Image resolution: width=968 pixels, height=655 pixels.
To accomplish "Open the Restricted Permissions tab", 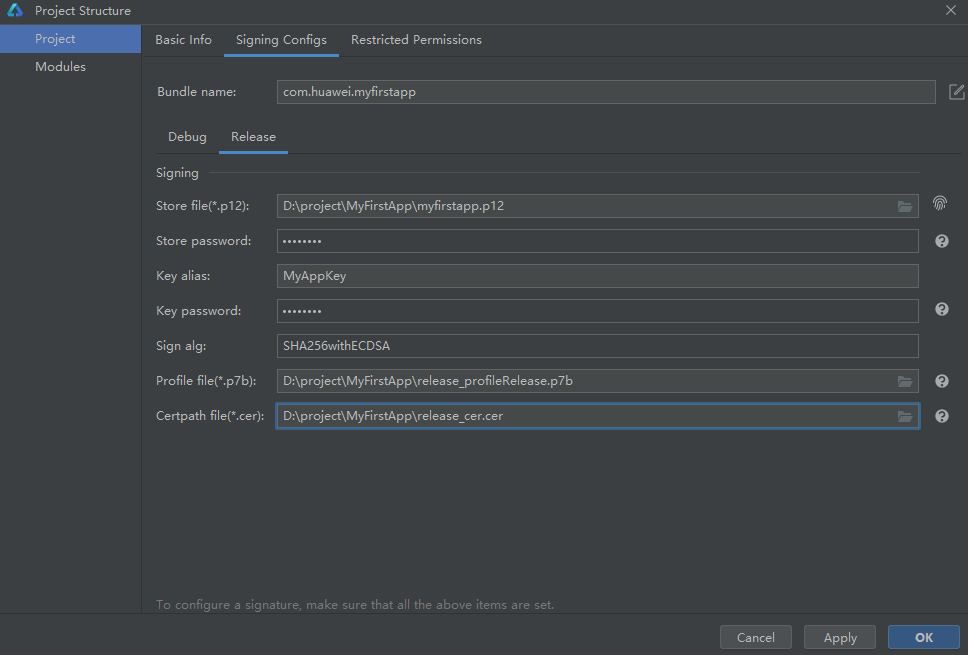I will [x=416, y=40].
